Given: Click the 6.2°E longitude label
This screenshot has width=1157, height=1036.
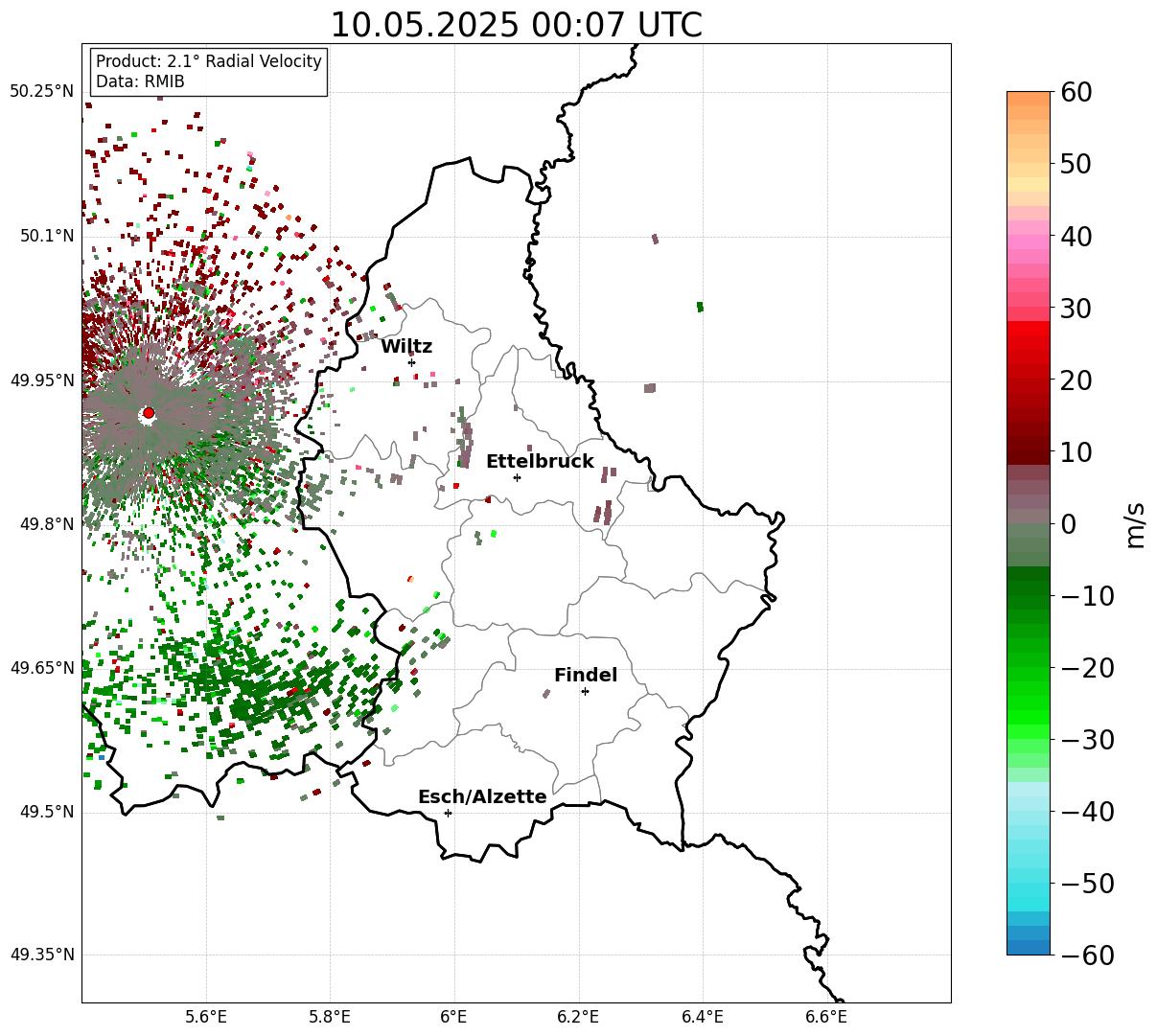Looking at the screenshot, I should (579, 1016).
